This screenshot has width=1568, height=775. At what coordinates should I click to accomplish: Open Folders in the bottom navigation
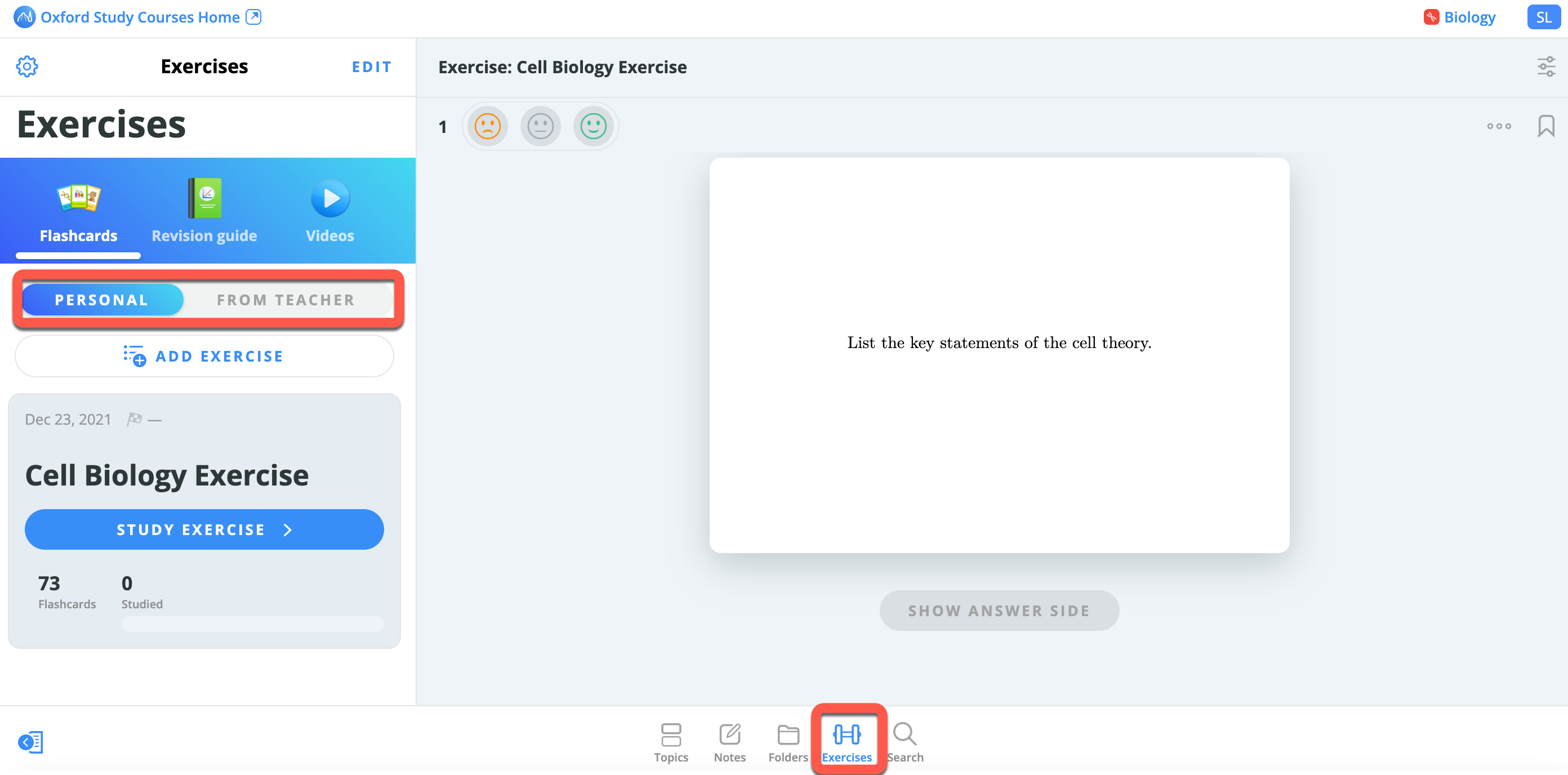click(787, 742)
